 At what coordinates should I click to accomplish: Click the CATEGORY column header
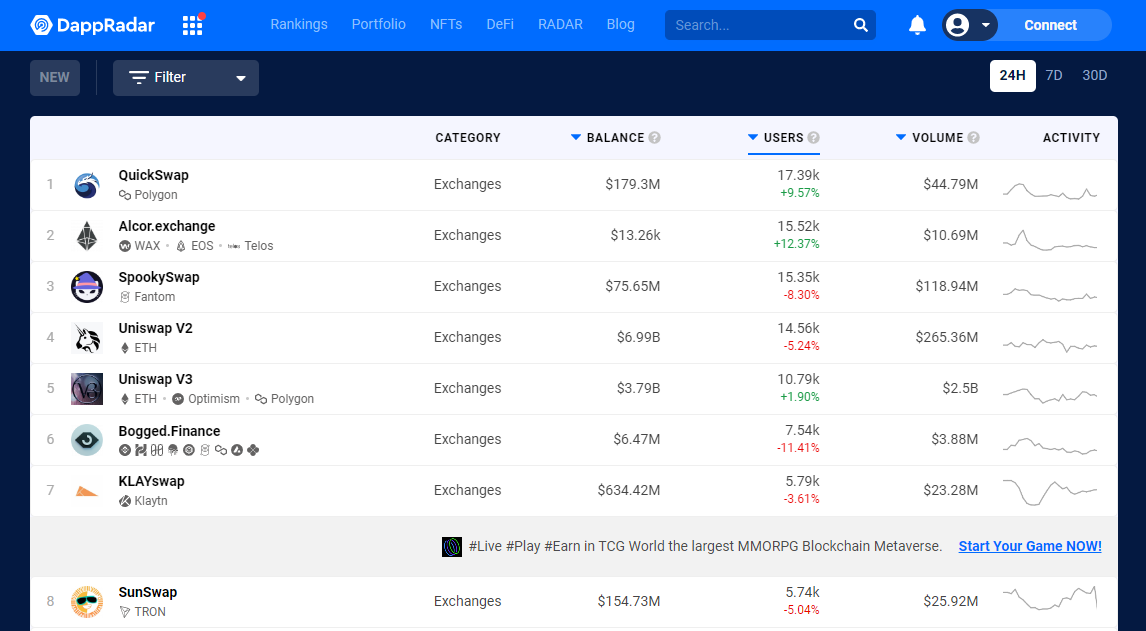468,137
